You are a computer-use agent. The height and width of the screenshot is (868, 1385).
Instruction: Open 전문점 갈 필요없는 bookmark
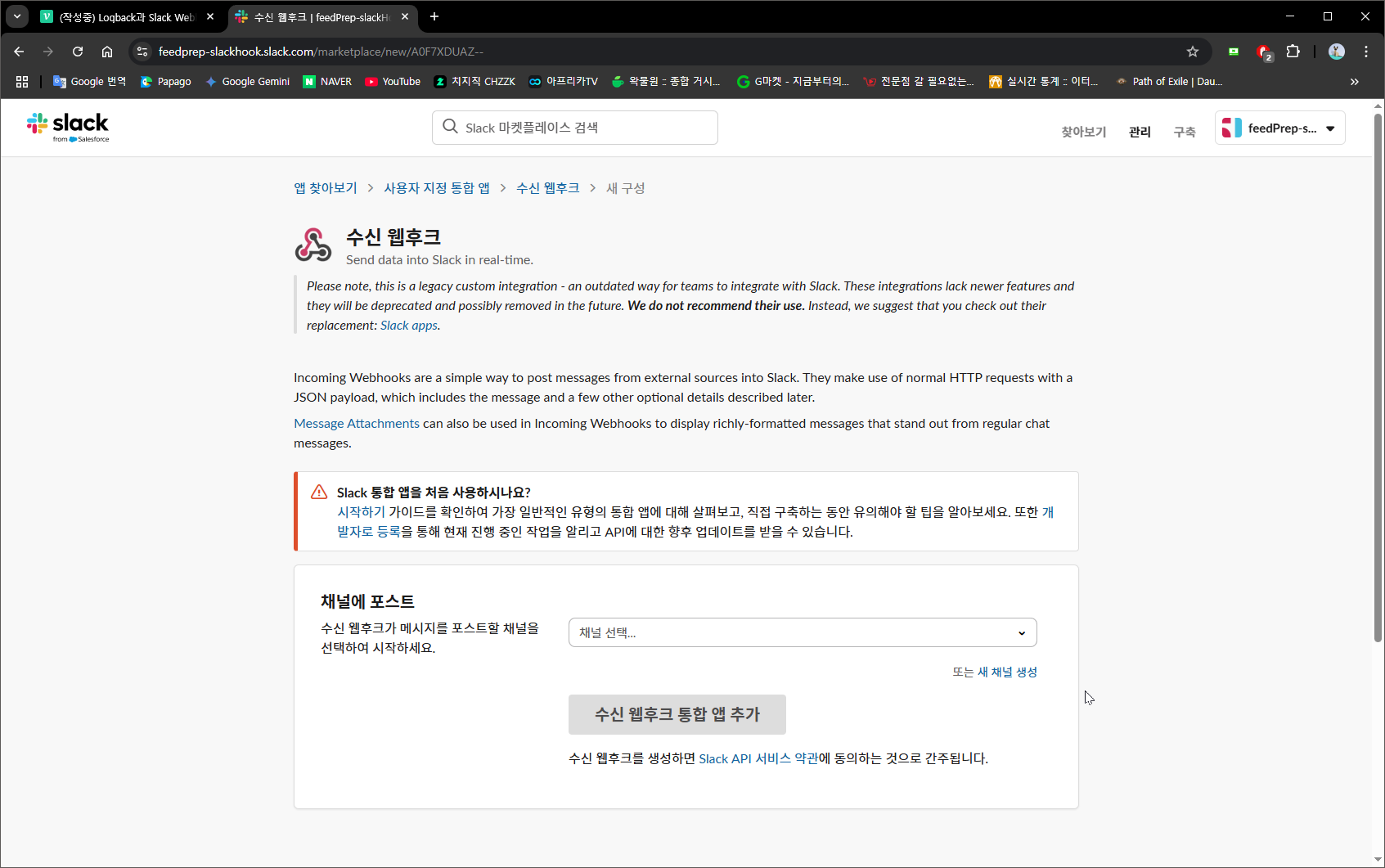920,82
